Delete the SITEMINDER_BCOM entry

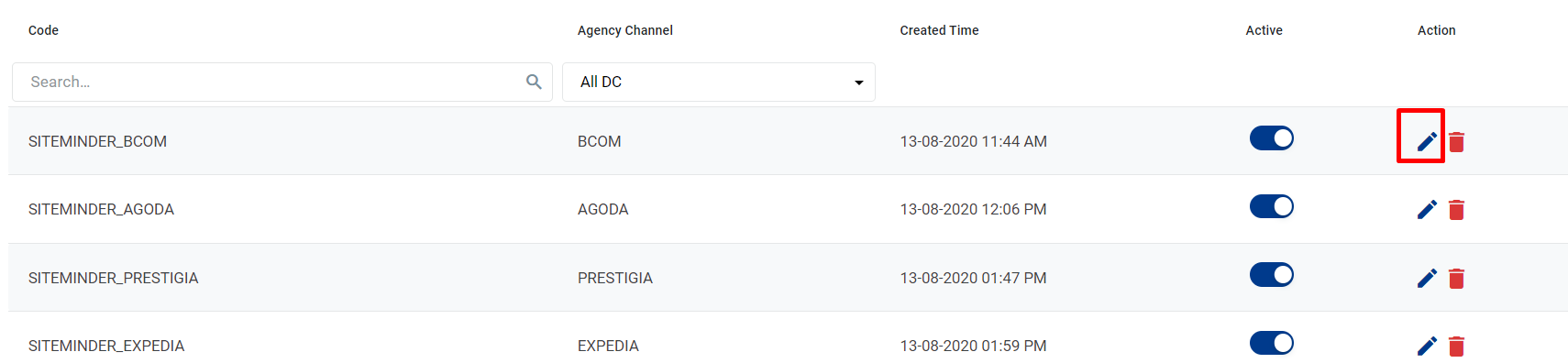(1456, 141)
